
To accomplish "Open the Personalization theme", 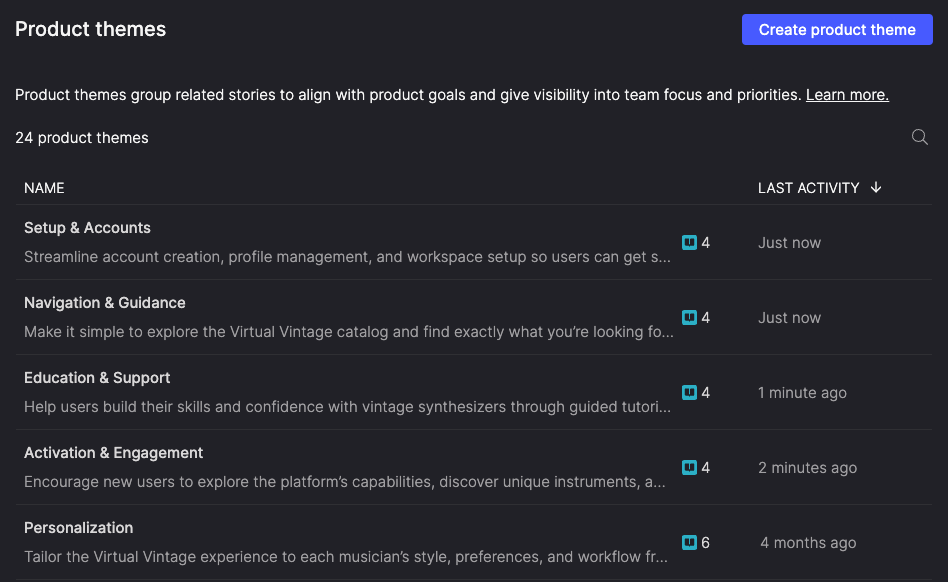I will (78, 528).
